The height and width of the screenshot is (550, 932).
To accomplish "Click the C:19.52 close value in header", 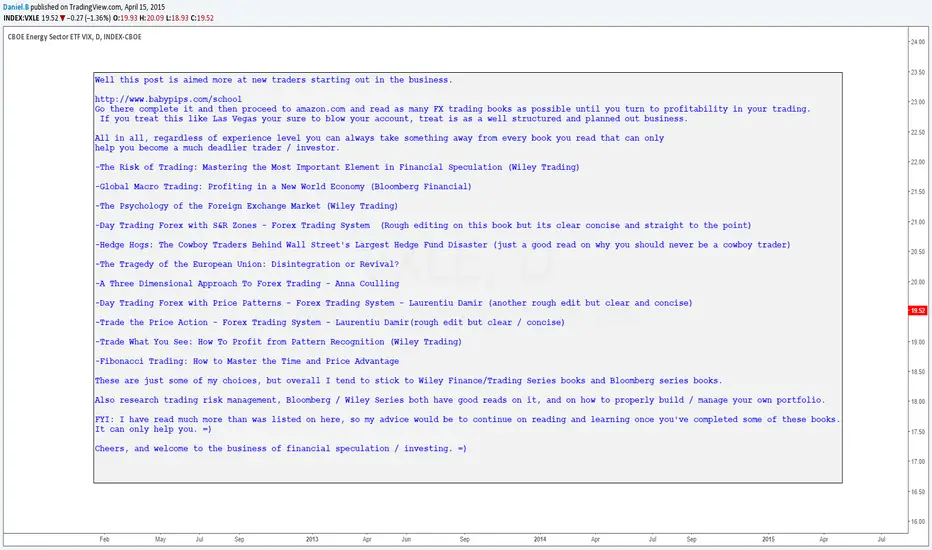I will (202, 18).
